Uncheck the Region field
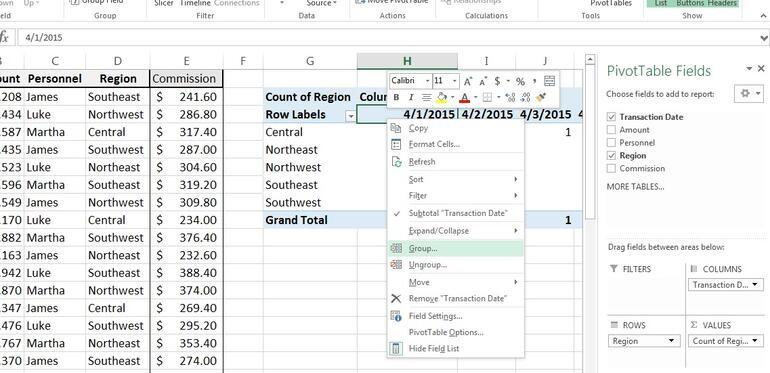The width and height of the screenshot is (770, 373). (x=611, y=156)
